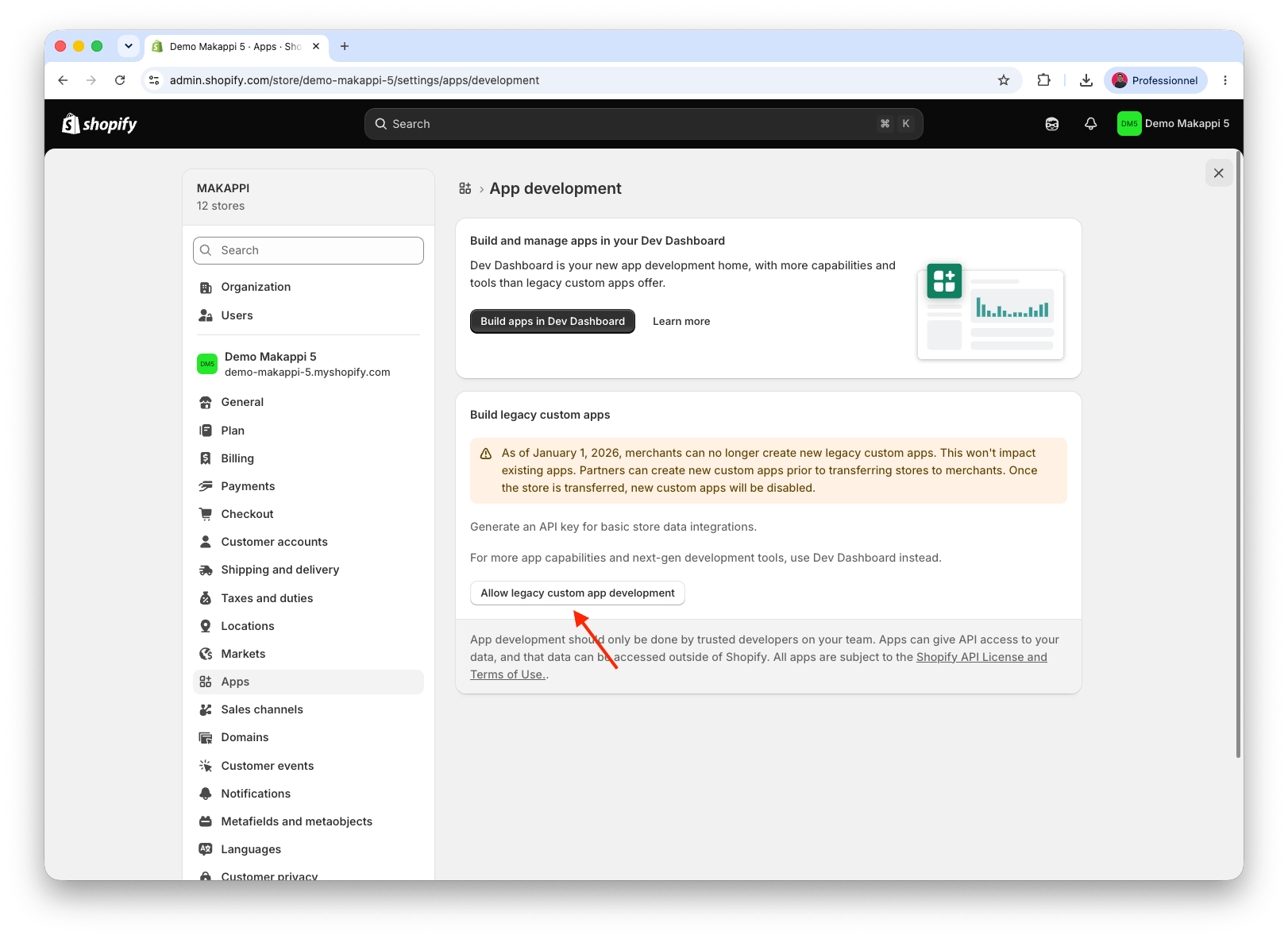Click the page vertical scrollbar
This screenshot has width=1288, height=939.
point(1238,456)
